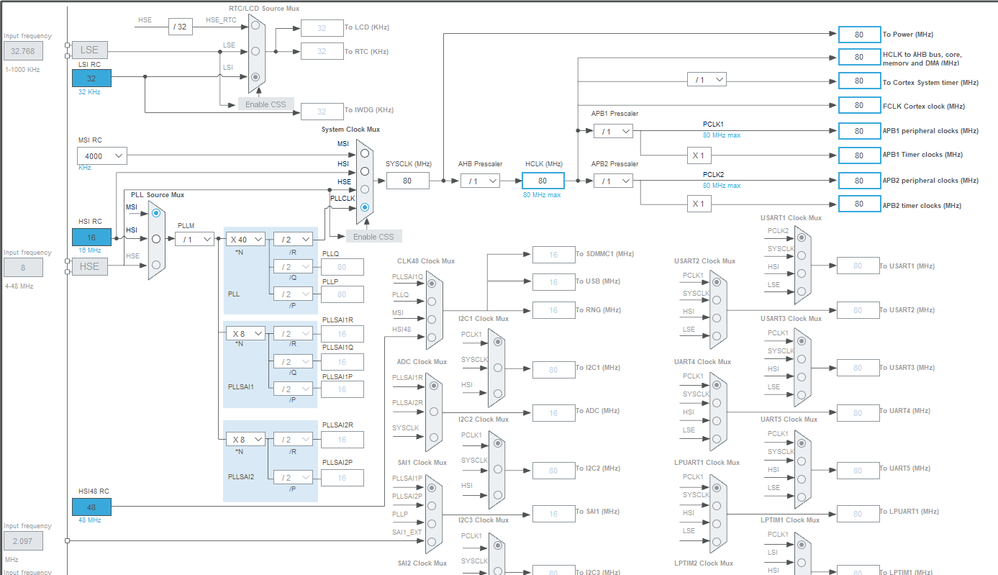This screenshot has width=998, height=575.
Task: Click the HSI RC 16 block
Action: click(92, 237)
